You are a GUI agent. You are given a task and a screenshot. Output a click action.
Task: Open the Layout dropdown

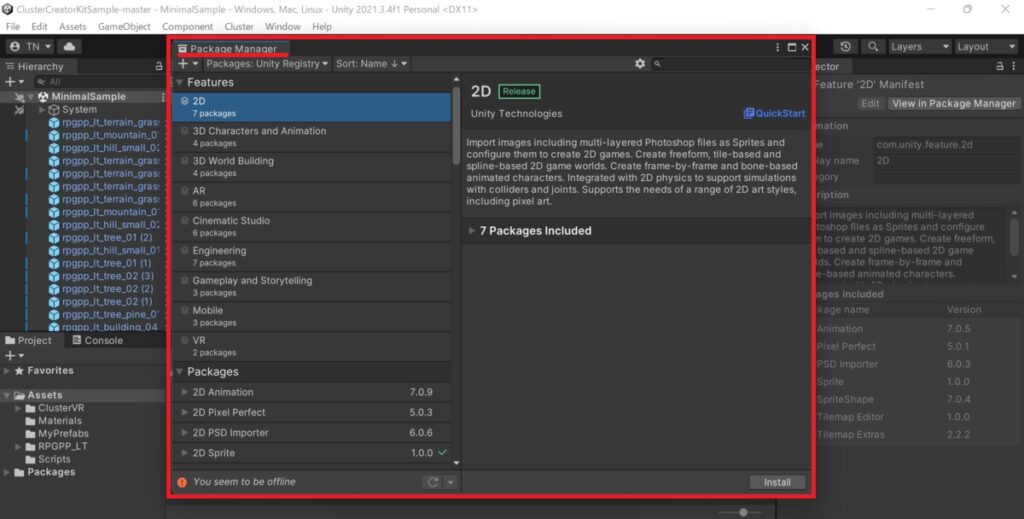tap(986, 46)
